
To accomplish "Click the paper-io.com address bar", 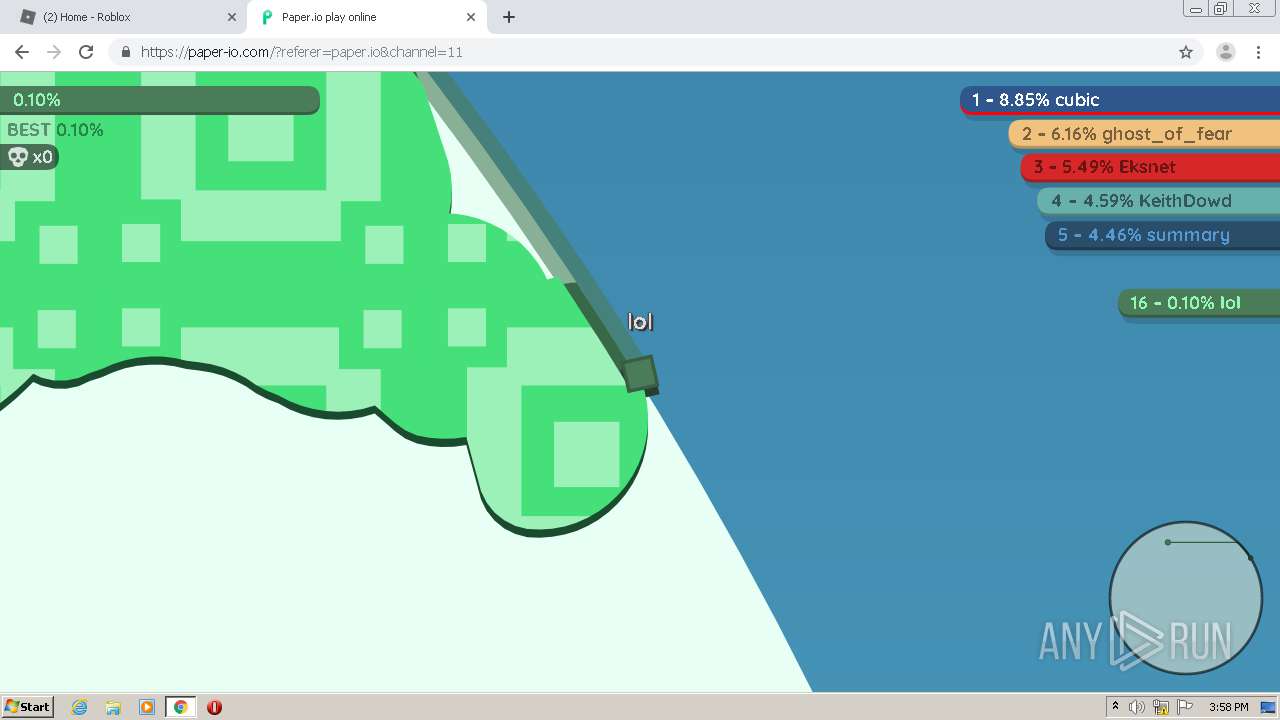I will click(x=640, y=52).
